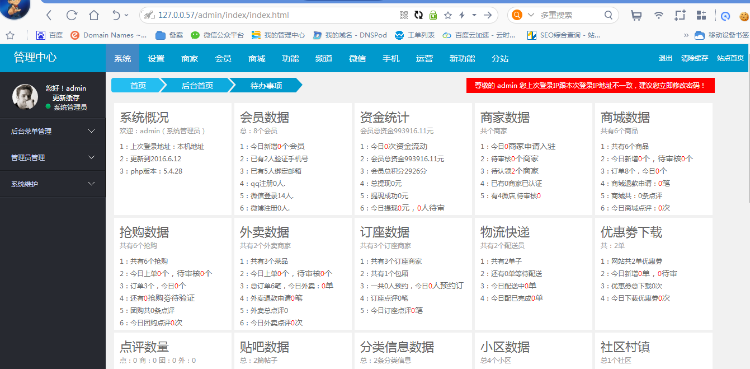Click the wifi toolbar icon
The width and height of the screenshot is (750, 369).
pyautogui.click(x=659, y=16)
